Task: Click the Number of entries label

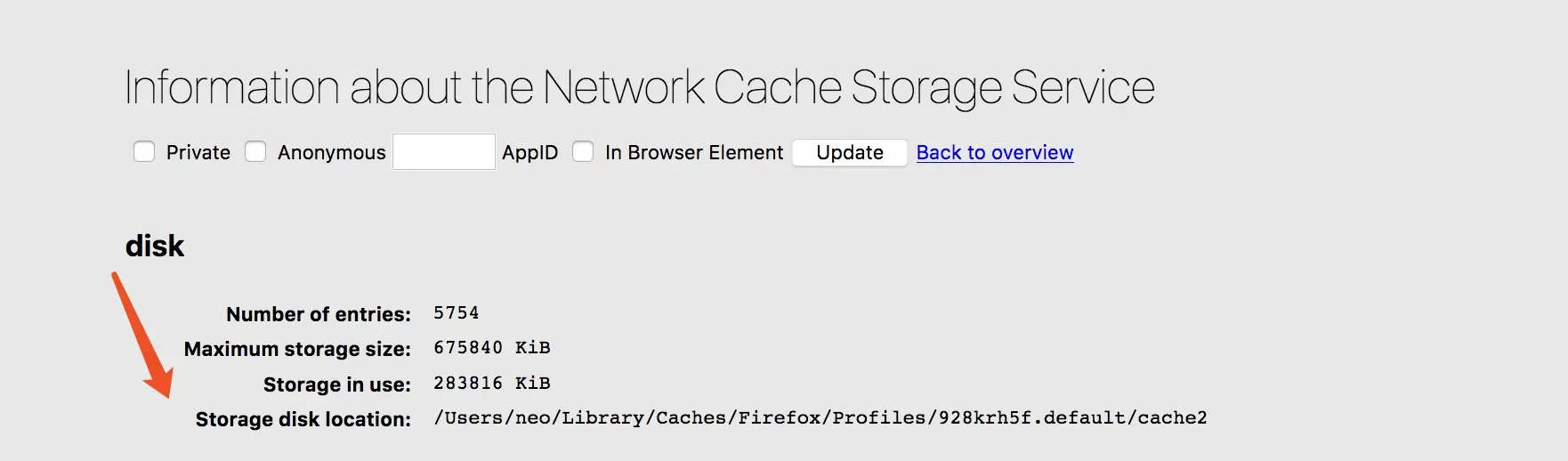Action: [x=318, y=314]
